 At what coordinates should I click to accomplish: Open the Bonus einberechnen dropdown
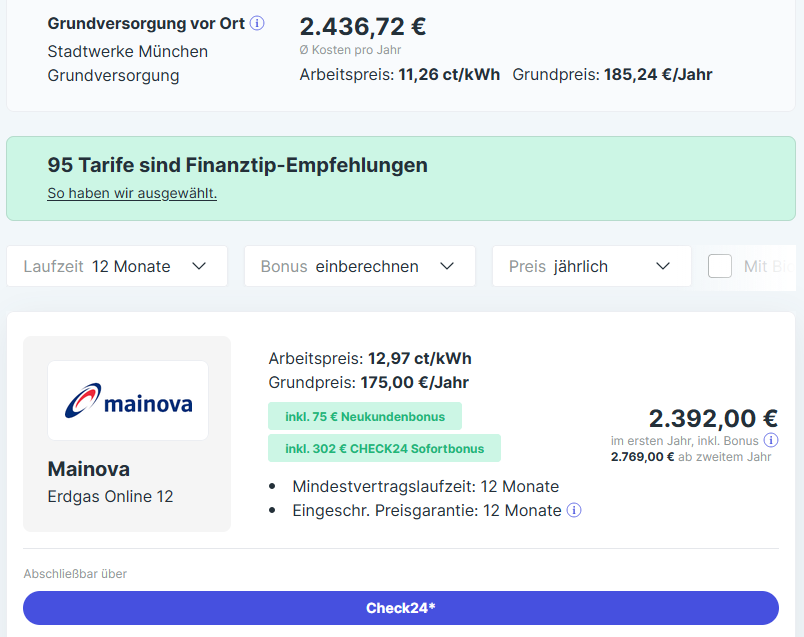point(360,266)
